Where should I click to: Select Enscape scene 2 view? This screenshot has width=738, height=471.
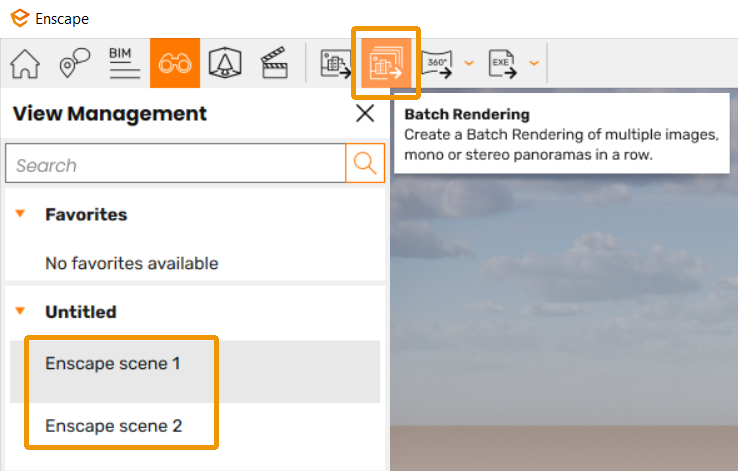[113, 426]
